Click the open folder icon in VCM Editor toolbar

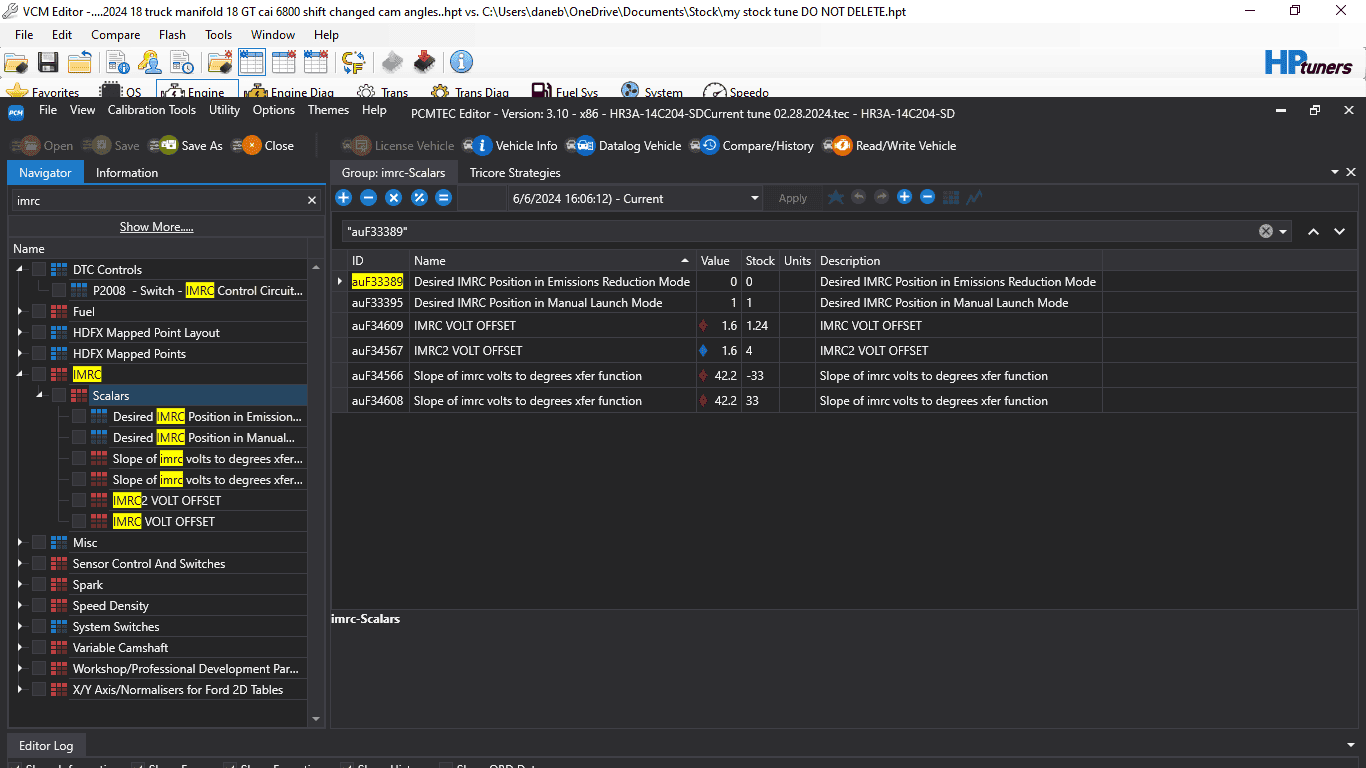point(15,62)
